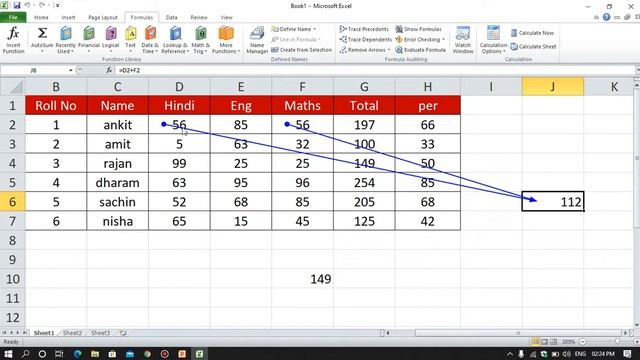640x360 pixels.
Task: Open Microsoft Edge from taskbar
Action: click(x=78, y=354)
